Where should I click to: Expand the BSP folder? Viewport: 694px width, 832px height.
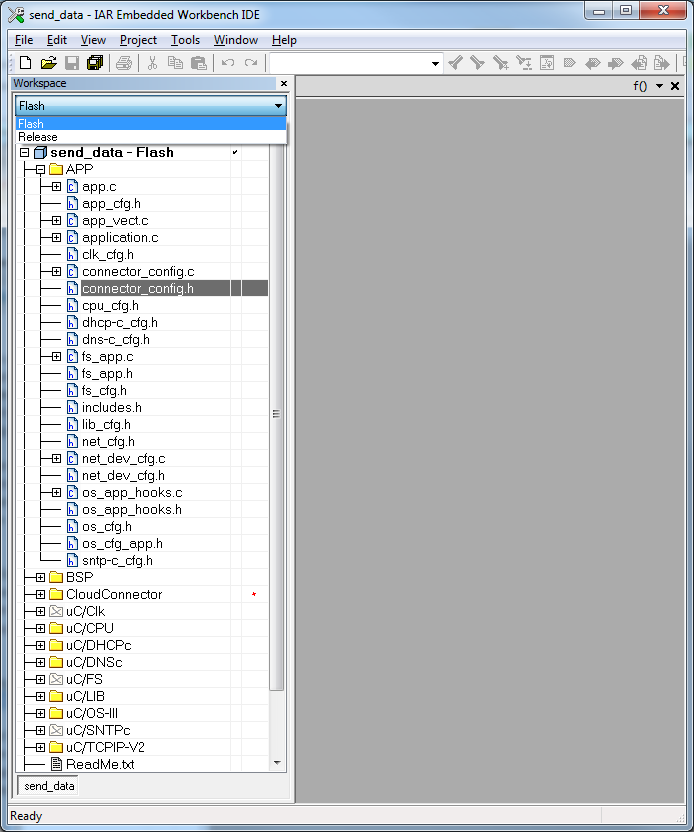click(x=40, y=578)
